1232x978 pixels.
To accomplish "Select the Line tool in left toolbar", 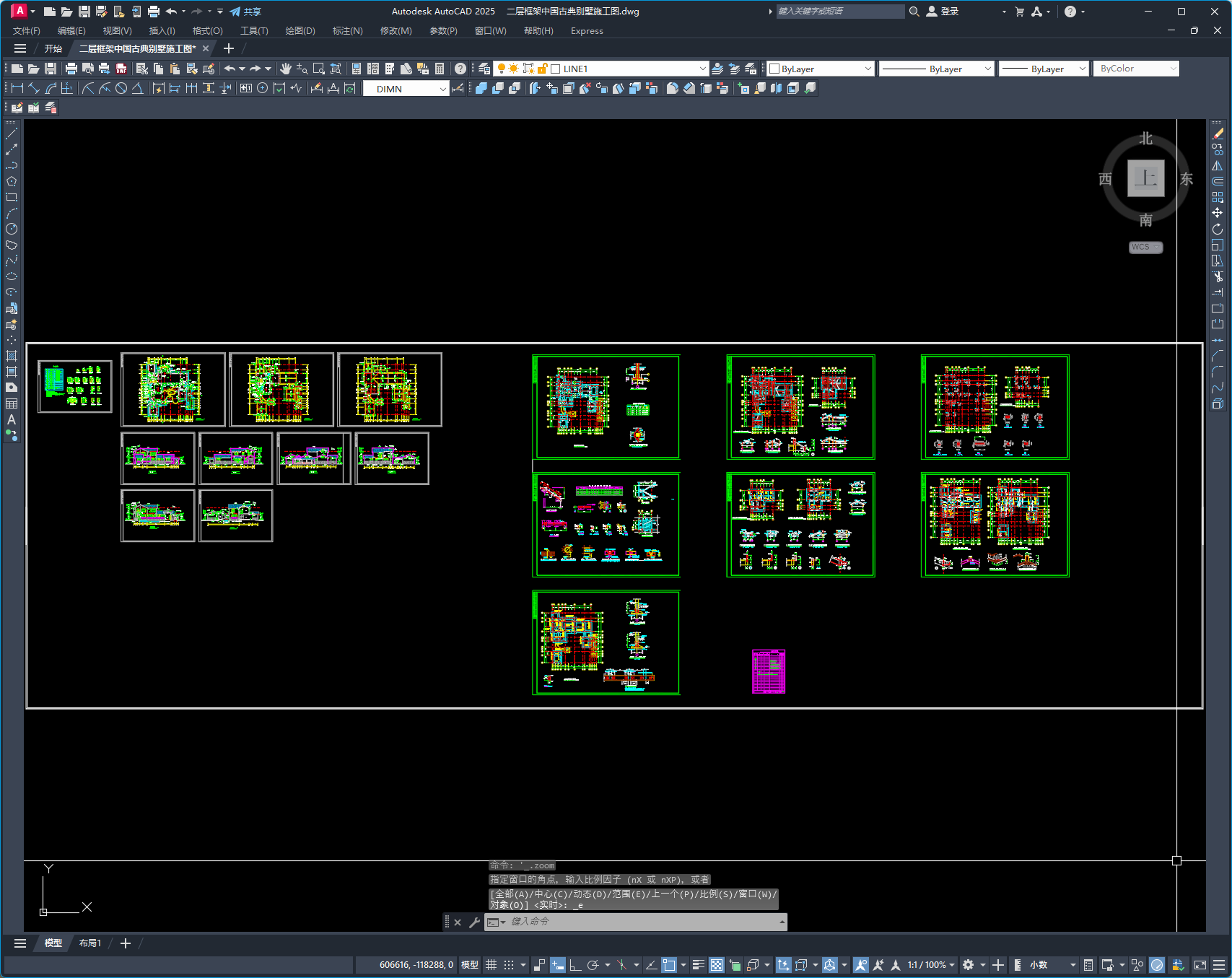I will click(12, 134).
